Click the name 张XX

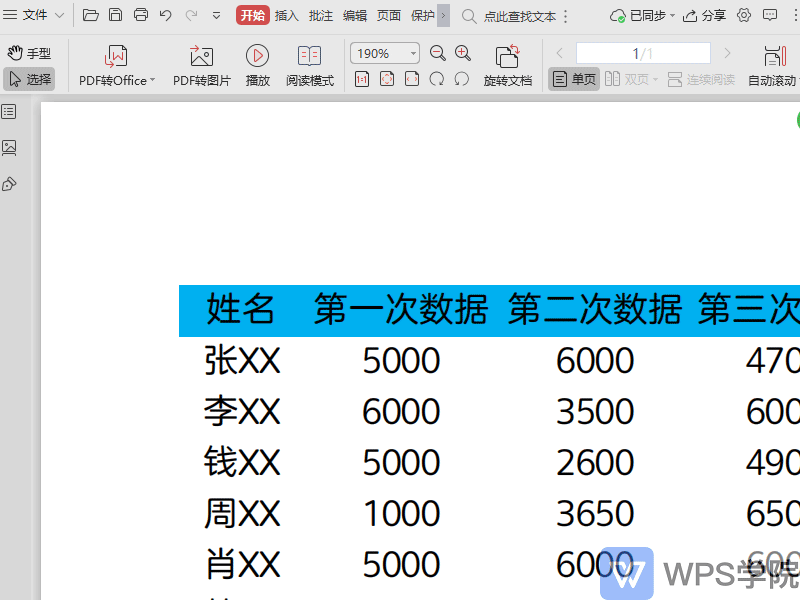pyautogui.click(x=242, y=360)
